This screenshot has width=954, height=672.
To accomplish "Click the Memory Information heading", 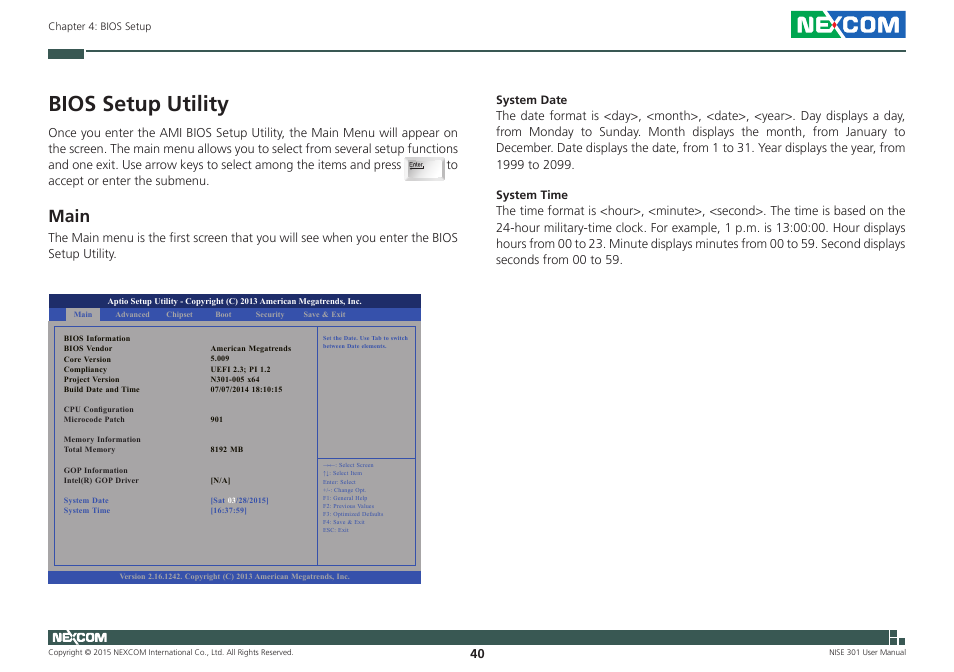I will coord(102,439).
